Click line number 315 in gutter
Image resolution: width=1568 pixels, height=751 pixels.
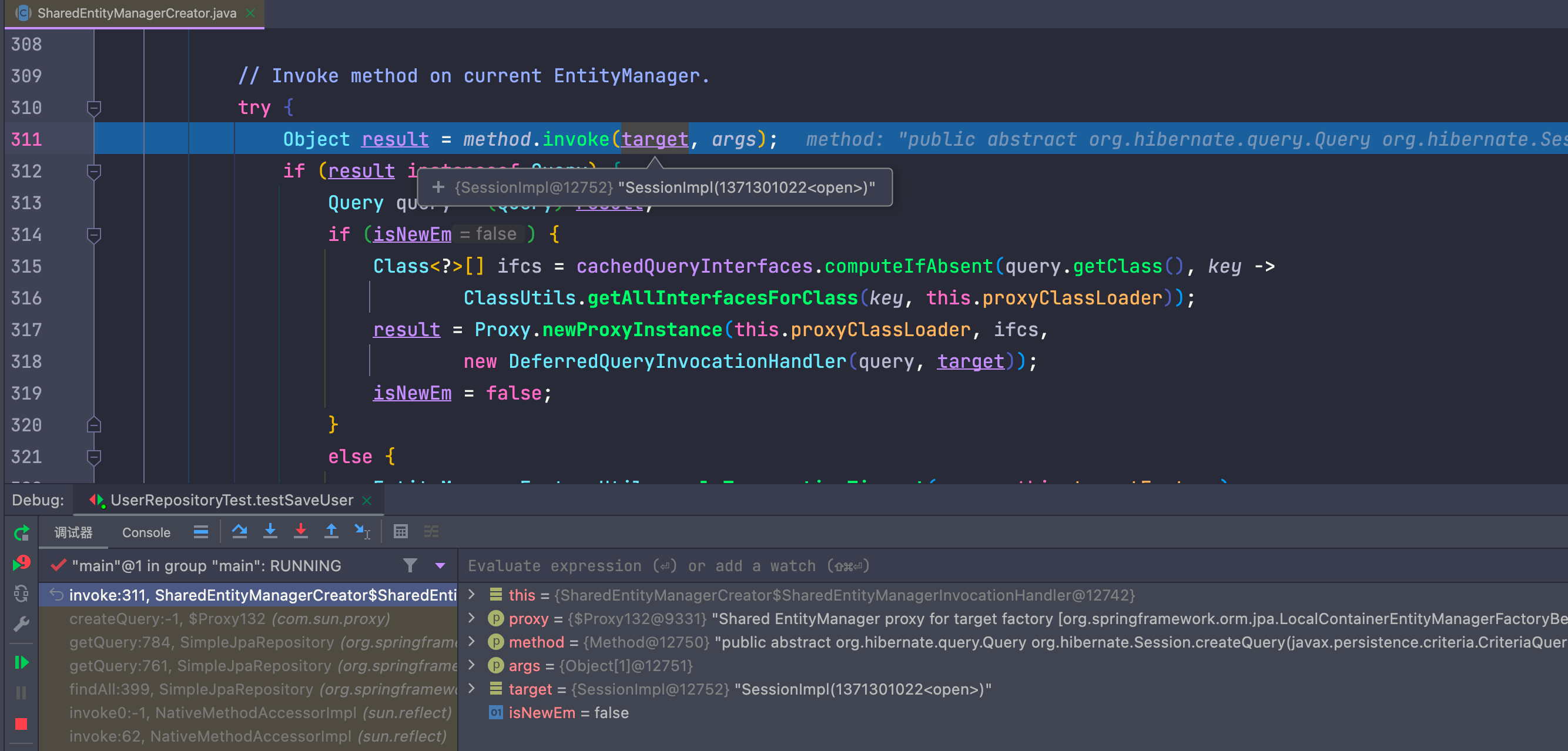pos(26,267)
